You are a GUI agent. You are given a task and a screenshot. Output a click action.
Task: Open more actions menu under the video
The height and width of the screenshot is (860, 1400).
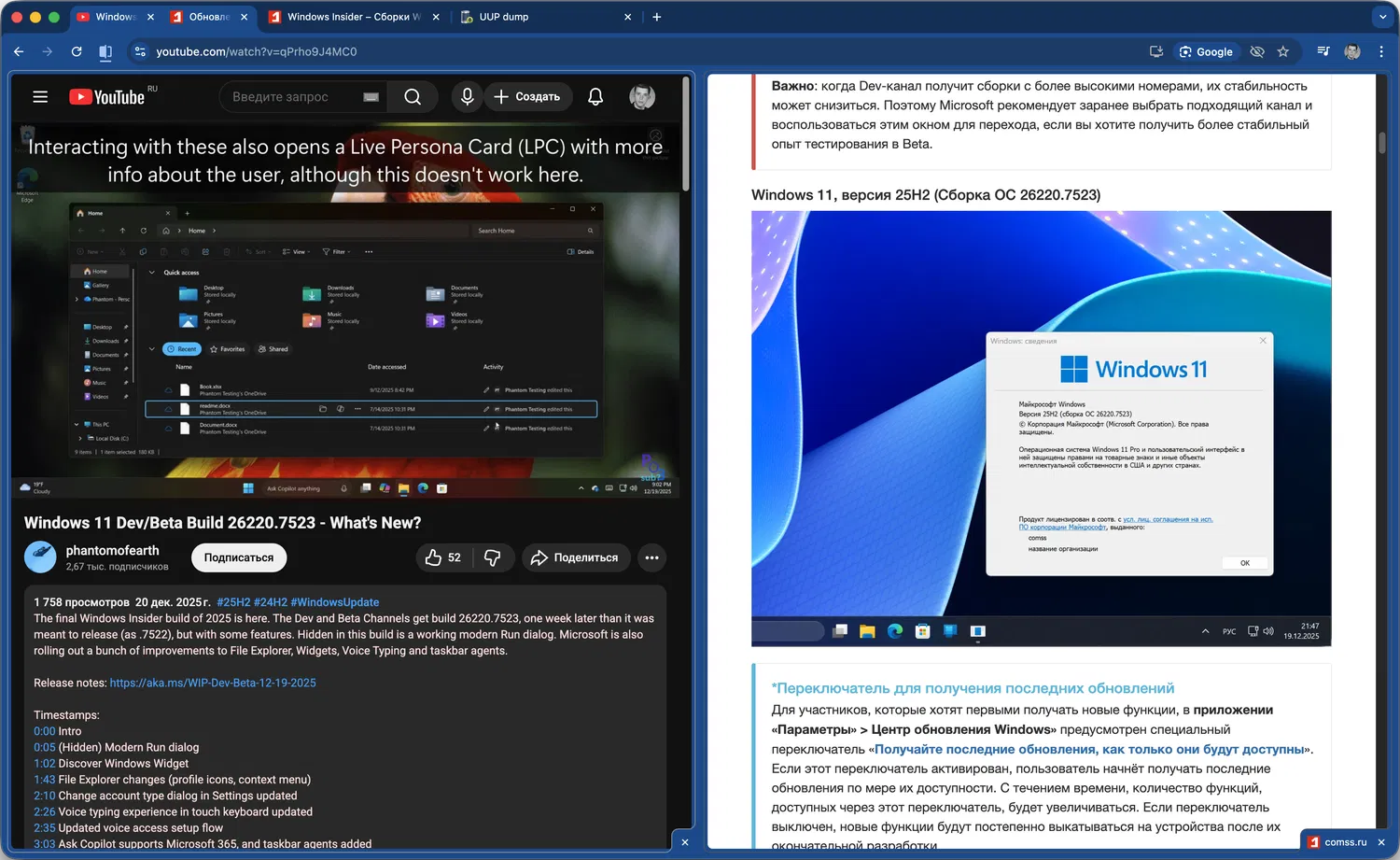[651, 557]
